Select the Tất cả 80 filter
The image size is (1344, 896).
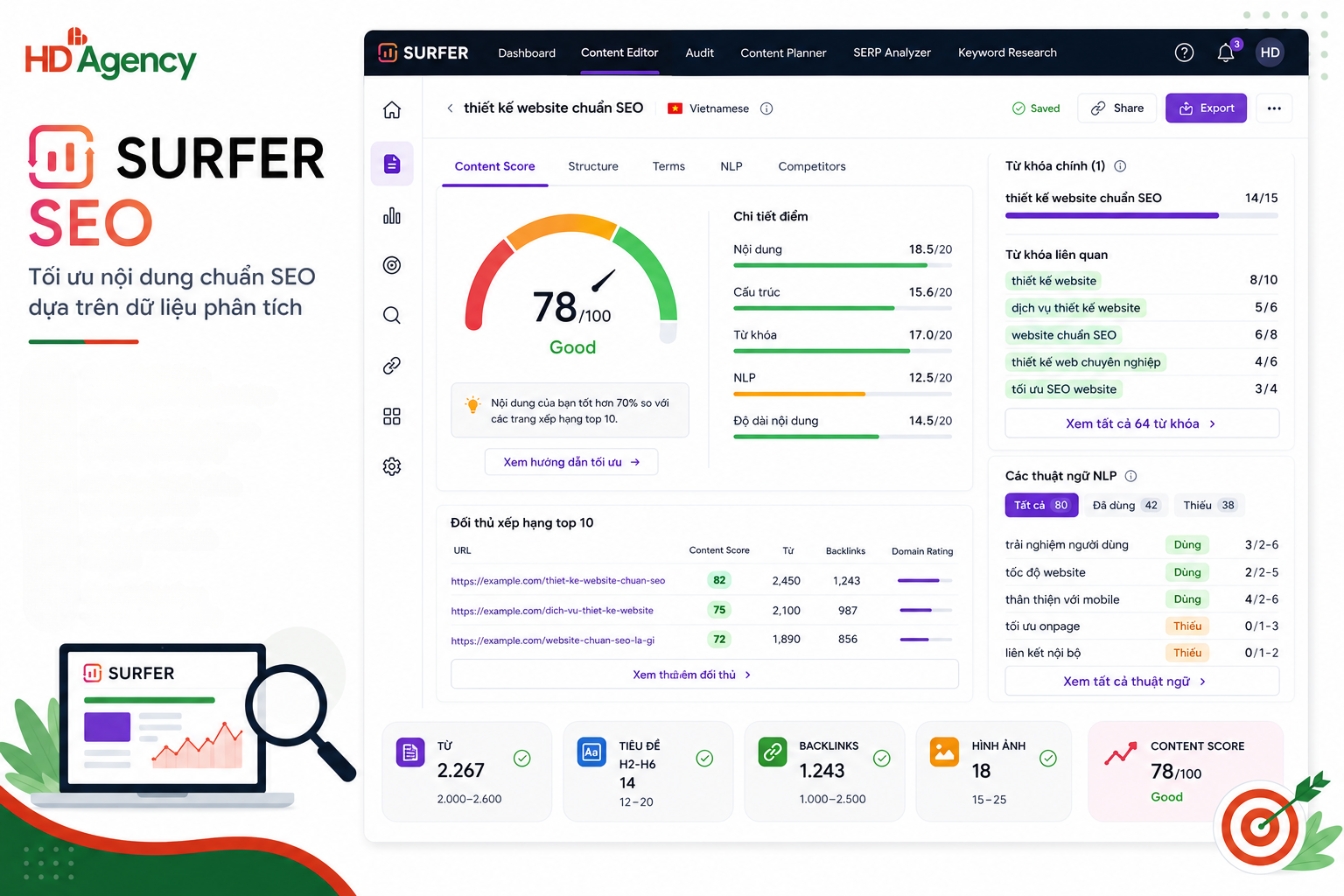[1041, 505]
